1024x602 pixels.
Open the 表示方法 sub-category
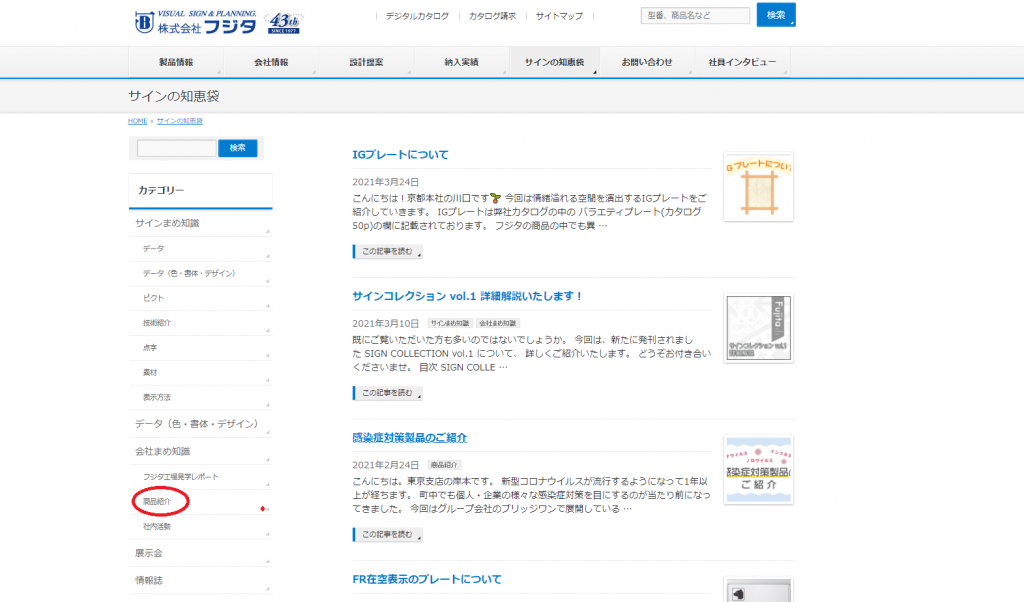200,397
